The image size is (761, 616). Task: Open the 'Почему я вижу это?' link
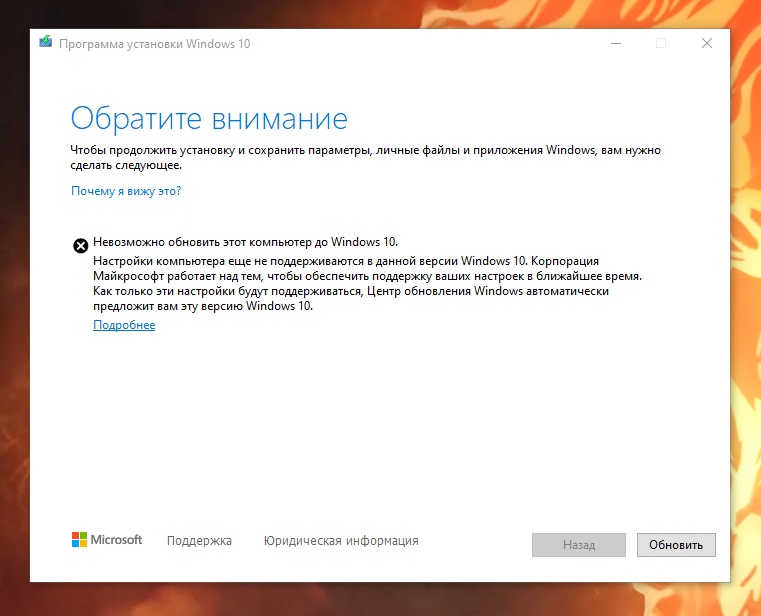click(126, 191)
